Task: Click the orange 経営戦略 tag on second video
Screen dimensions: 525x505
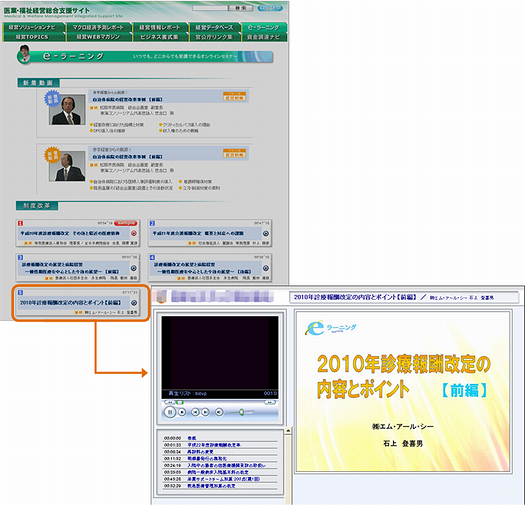Action: point(235,153)
